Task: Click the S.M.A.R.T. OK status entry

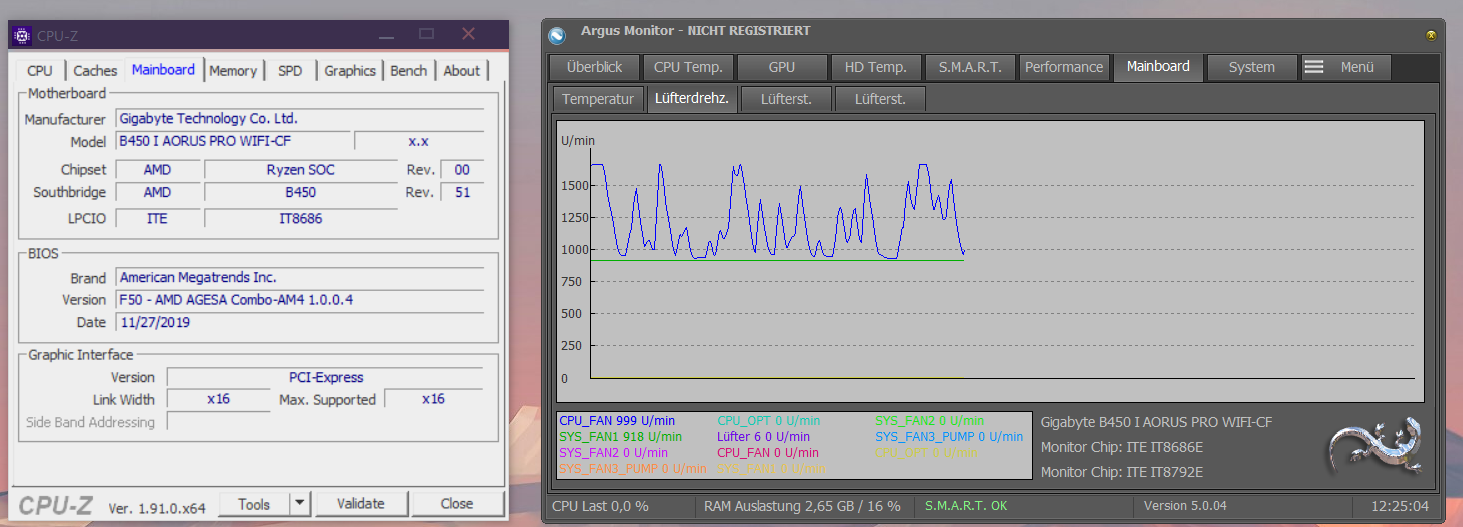Action: [966, 506]
